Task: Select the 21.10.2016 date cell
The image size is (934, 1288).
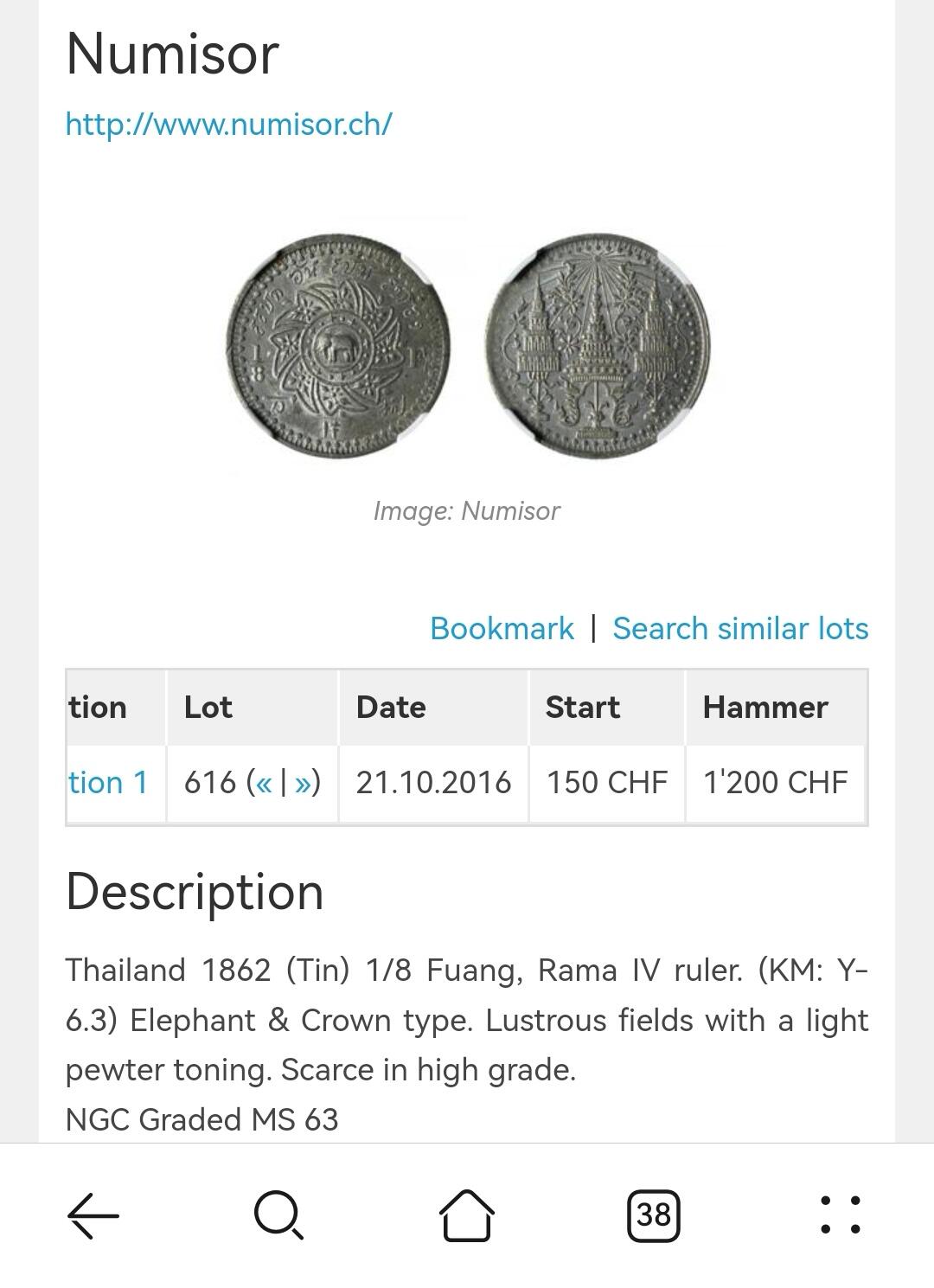Action: coord(433,783)
